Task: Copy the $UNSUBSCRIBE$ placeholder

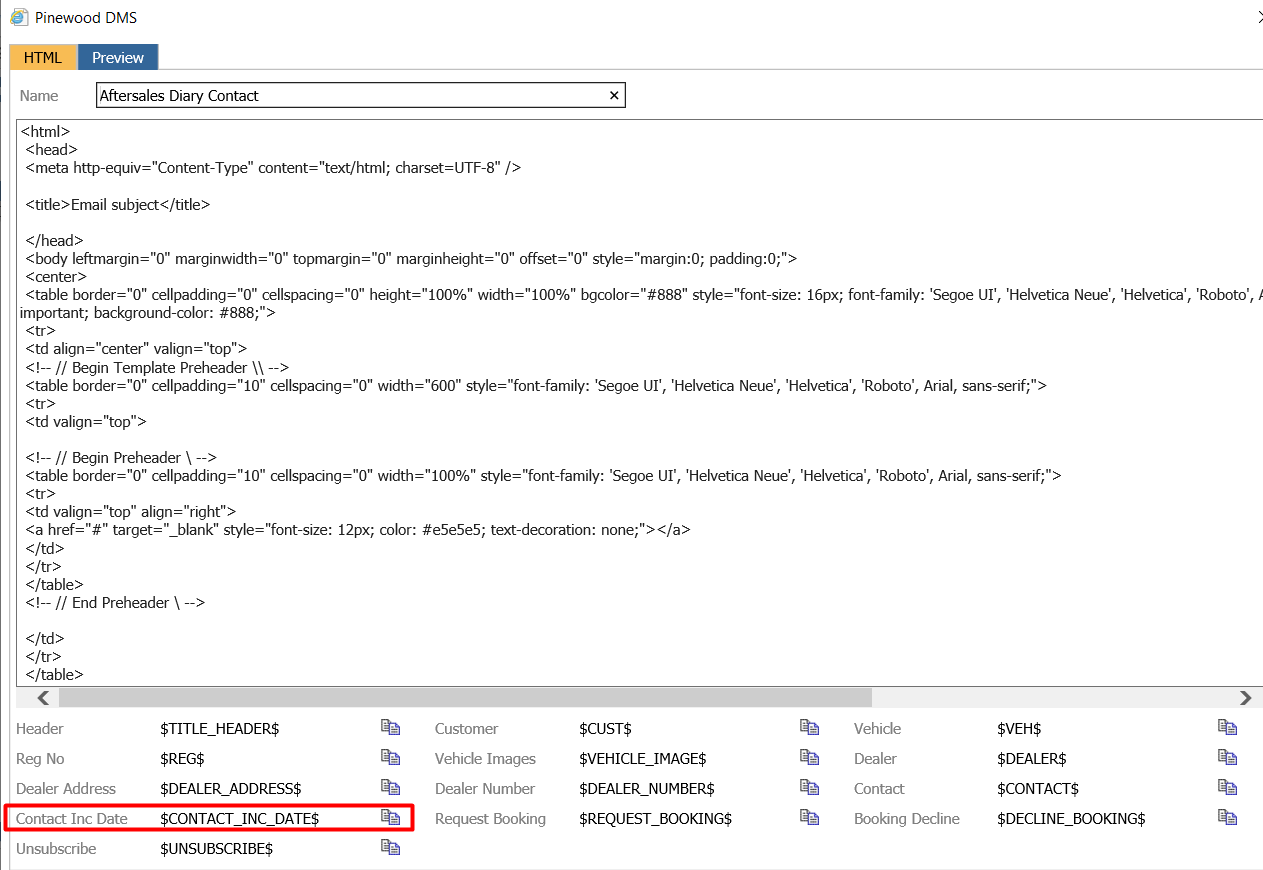Action: coord(390,848)
